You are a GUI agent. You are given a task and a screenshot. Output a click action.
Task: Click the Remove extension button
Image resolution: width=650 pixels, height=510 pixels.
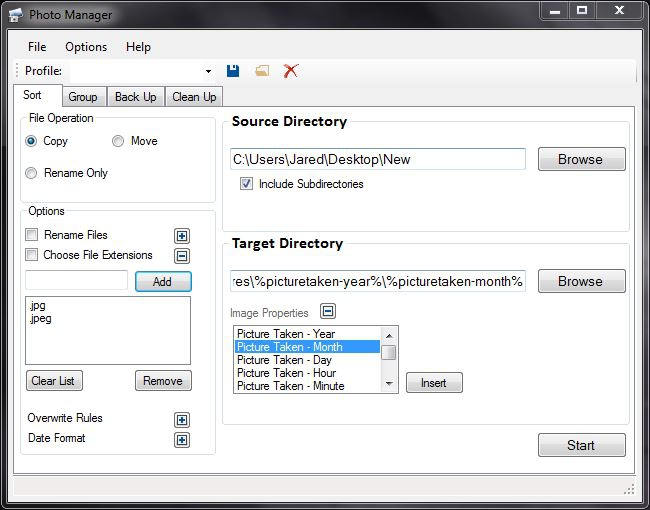(163, 381)
